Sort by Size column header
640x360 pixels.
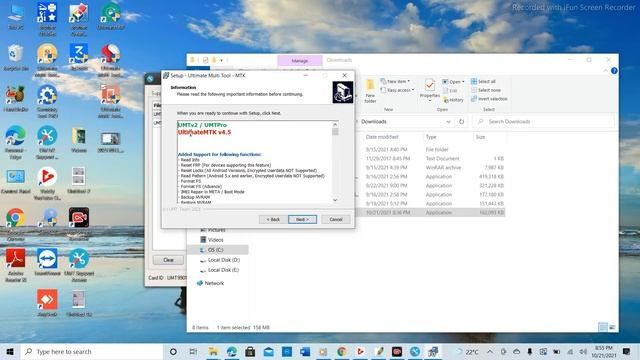tap(480, 137)
